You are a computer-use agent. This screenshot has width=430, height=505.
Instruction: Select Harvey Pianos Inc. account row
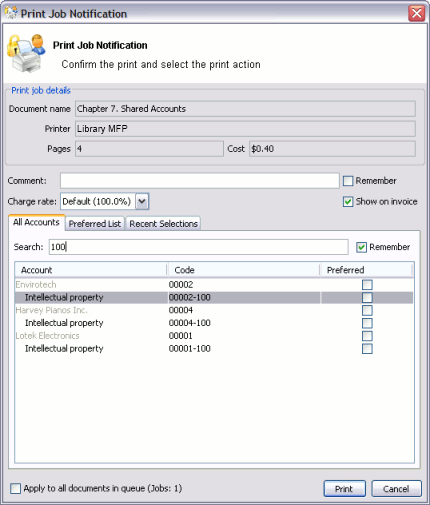click(214, 310)
